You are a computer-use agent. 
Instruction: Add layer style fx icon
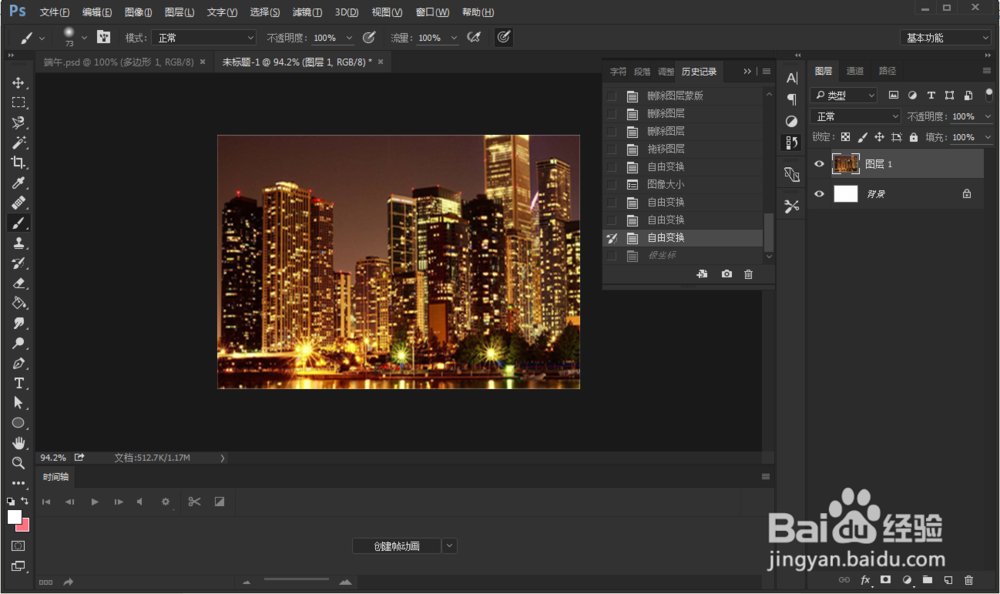click(x=865, y=580)
